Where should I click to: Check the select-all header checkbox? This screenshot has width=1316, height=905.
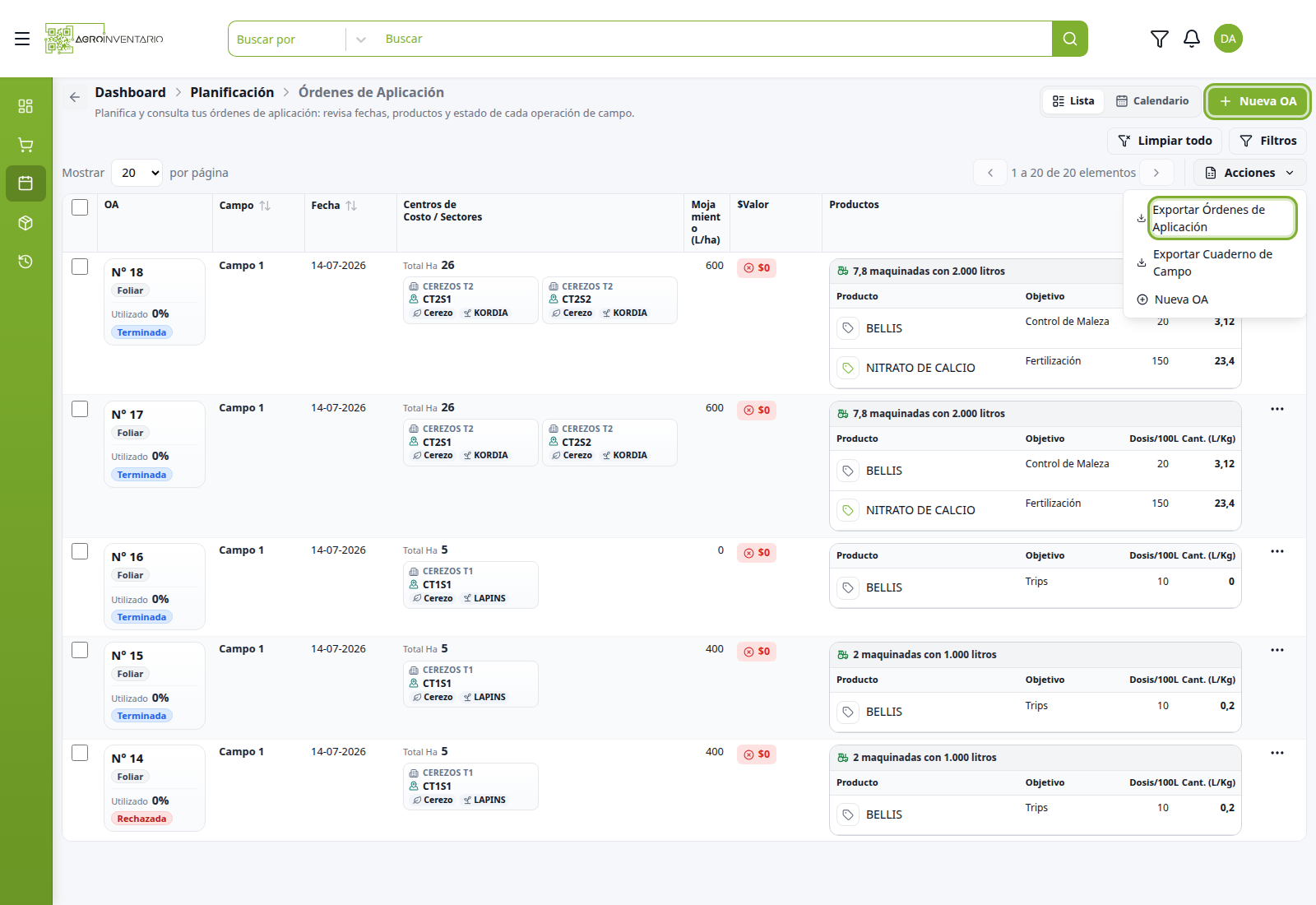coord(80,207)
